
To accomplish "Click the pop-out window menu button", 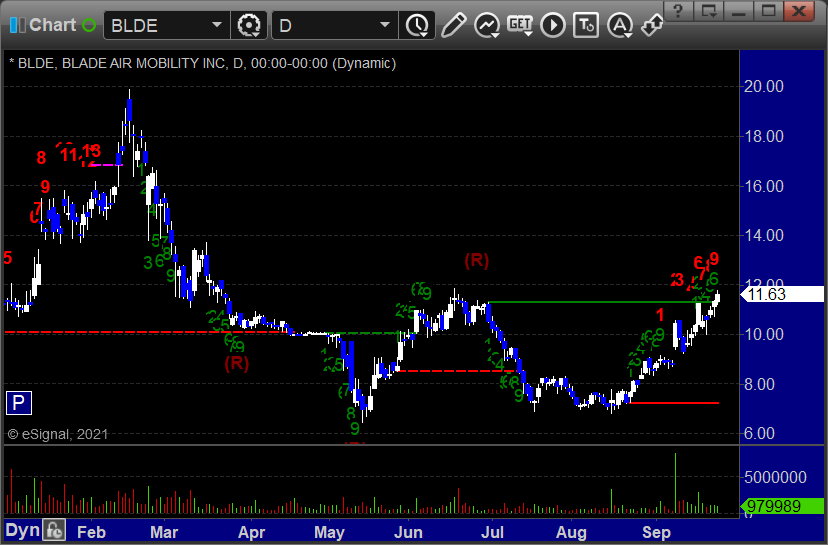I will [x=708, y=11].
